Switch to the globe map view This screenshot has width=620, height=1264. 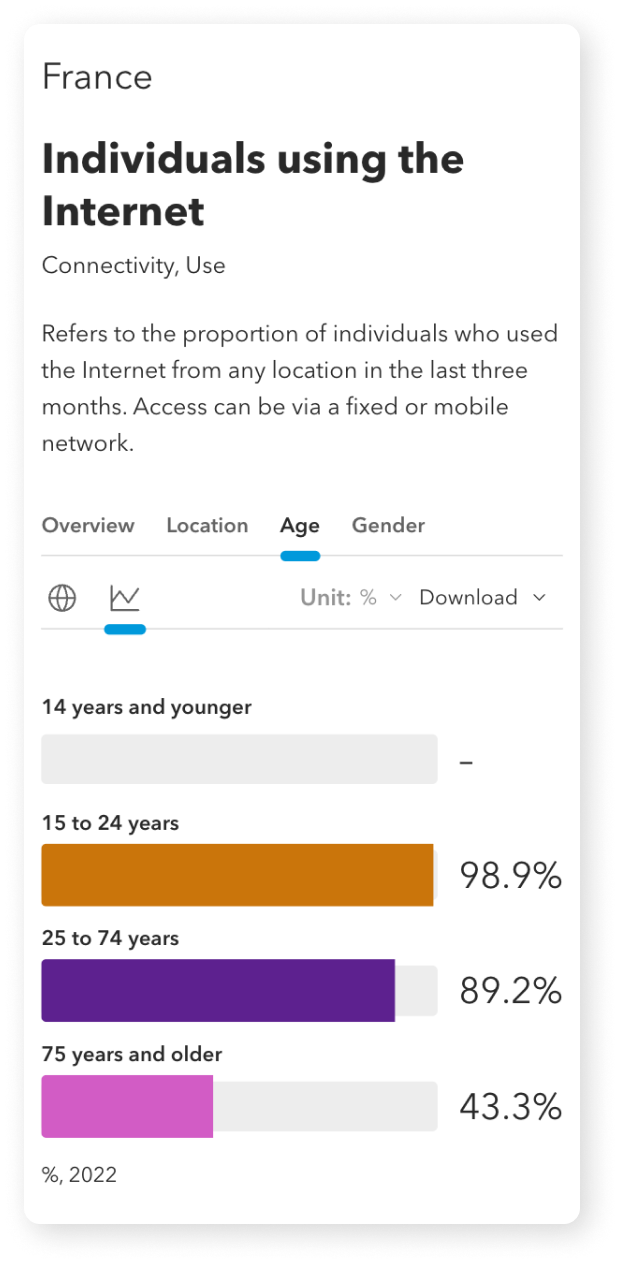tap(62, 598)
